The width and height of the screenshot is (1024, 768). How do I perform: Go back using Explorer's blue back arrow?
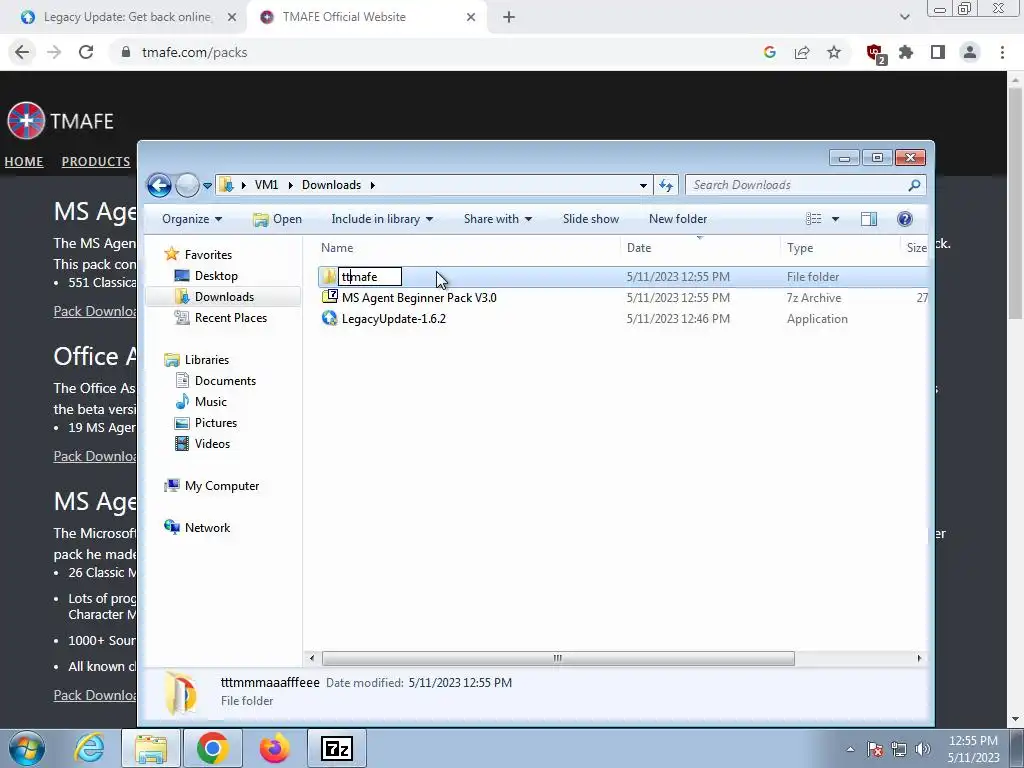click(x=159, y=185)
